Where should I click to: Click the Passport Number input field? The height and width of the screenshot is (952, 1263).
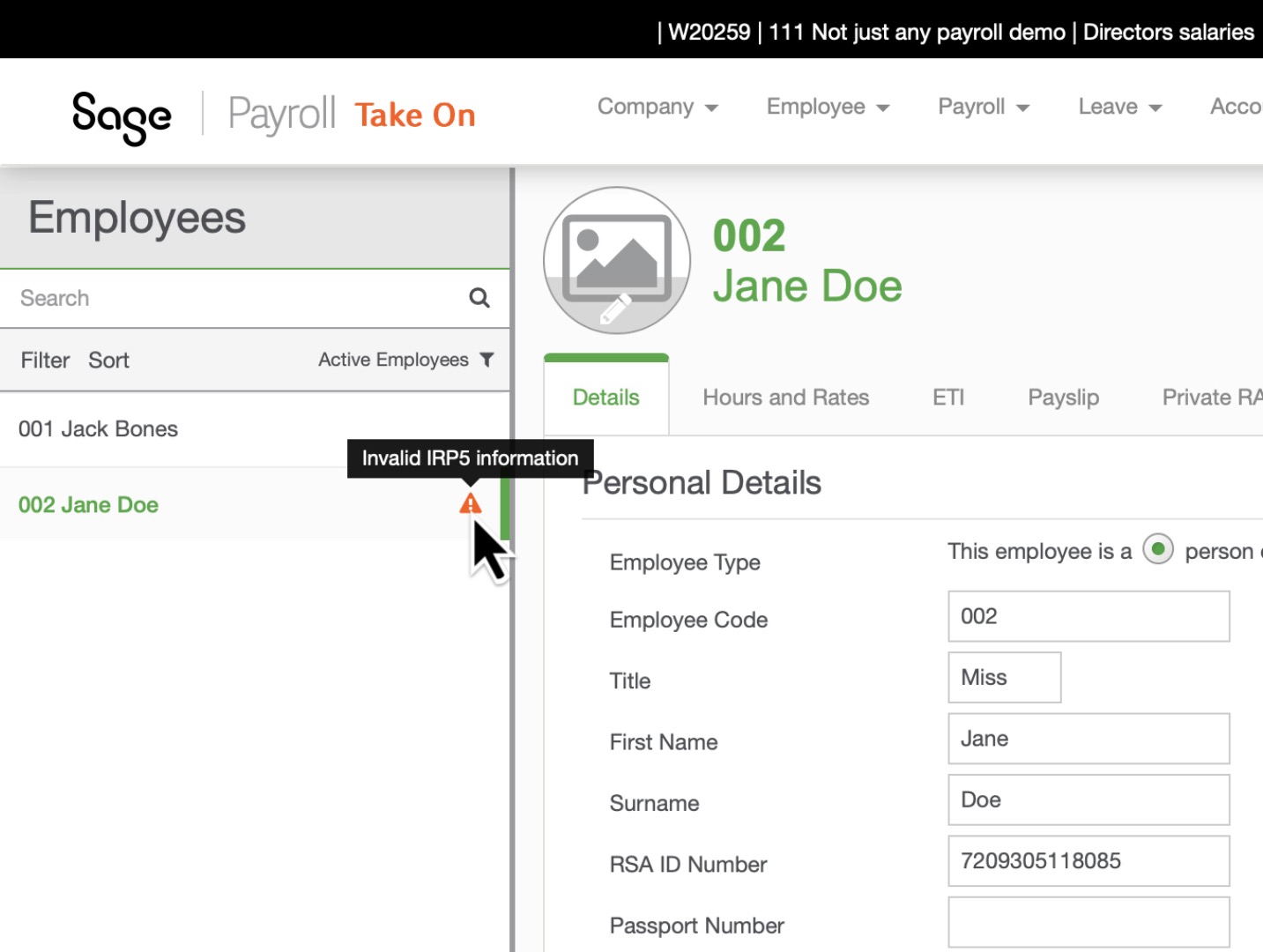click(x=1088, y=923)
